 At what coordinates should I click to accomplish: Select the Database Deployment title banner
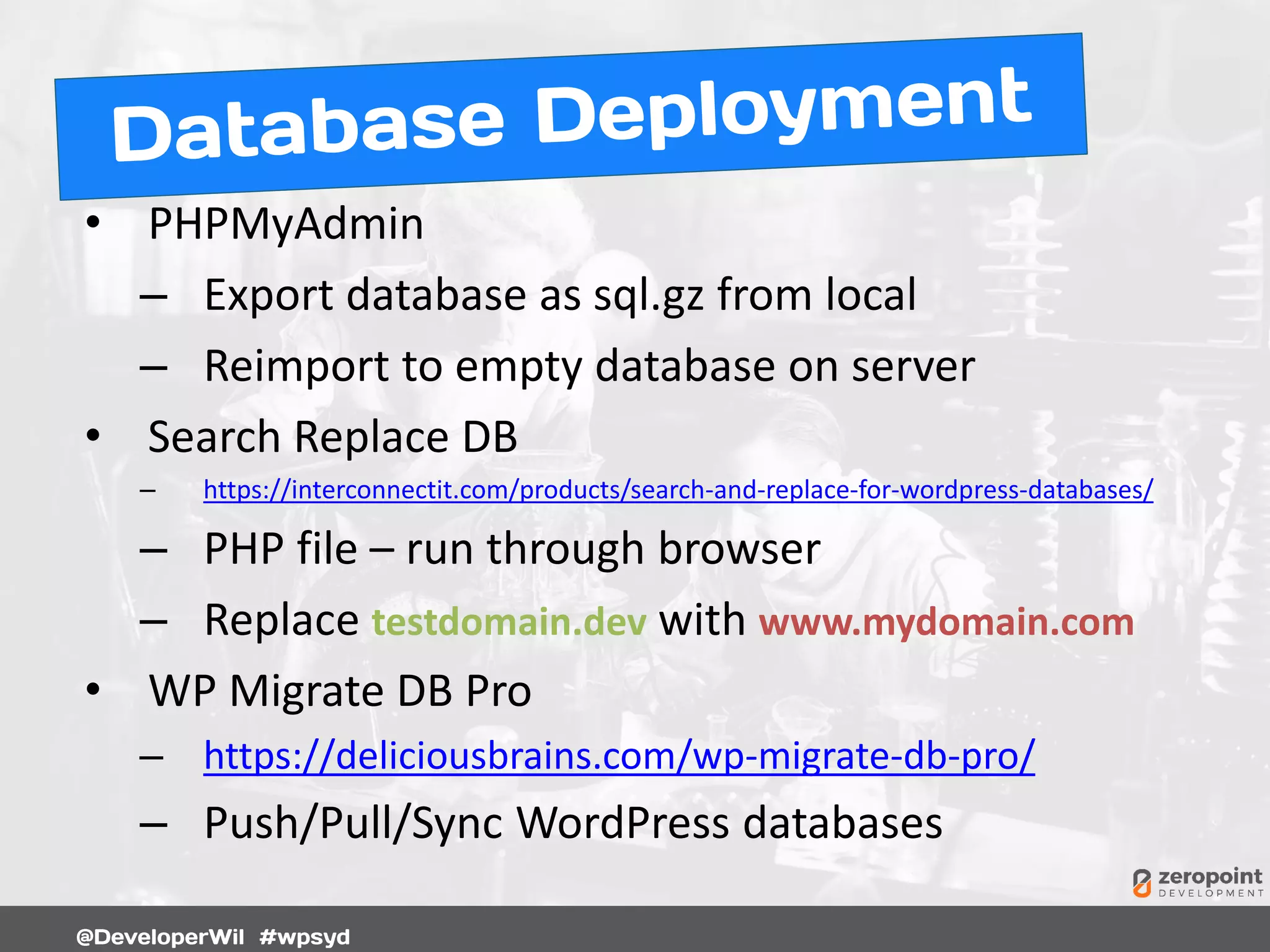tap(571, 117)
